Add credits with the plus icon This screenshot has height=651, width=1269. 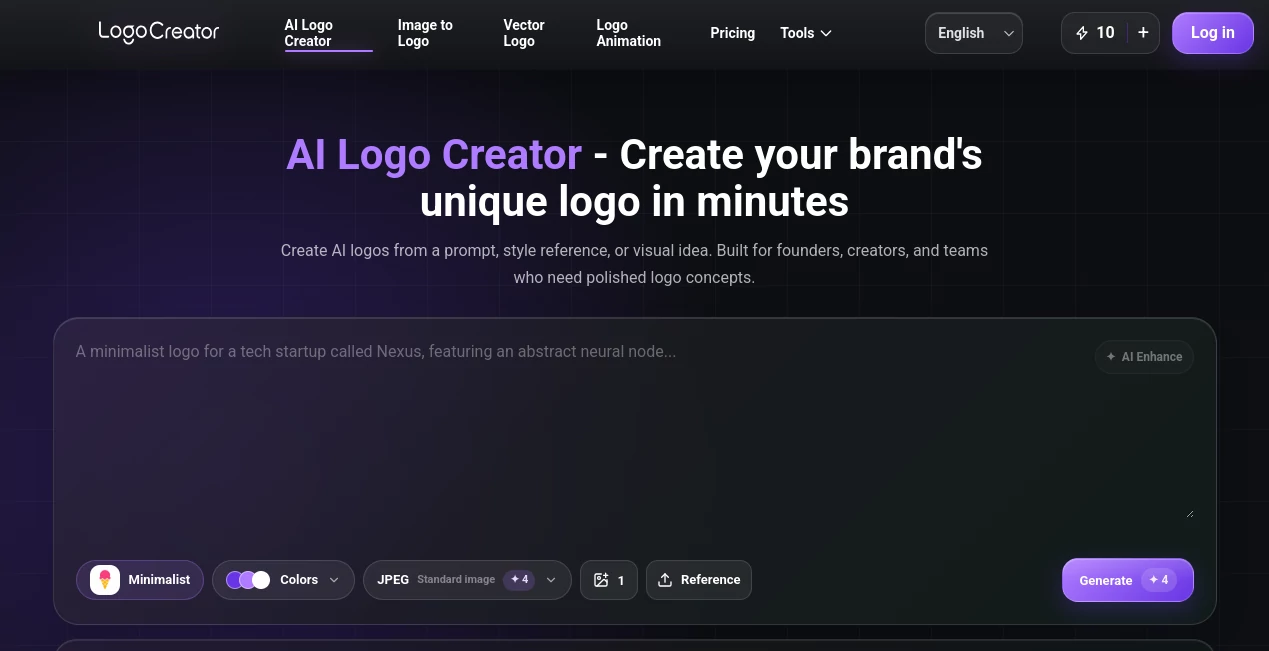click(1143, 33)
